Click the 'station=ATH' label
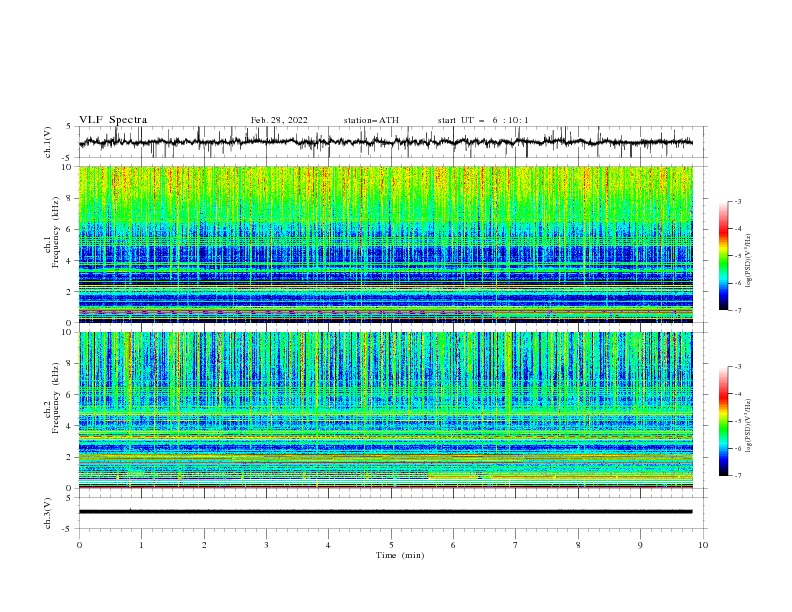The image size is (792, 612). [x=371, y=120]
